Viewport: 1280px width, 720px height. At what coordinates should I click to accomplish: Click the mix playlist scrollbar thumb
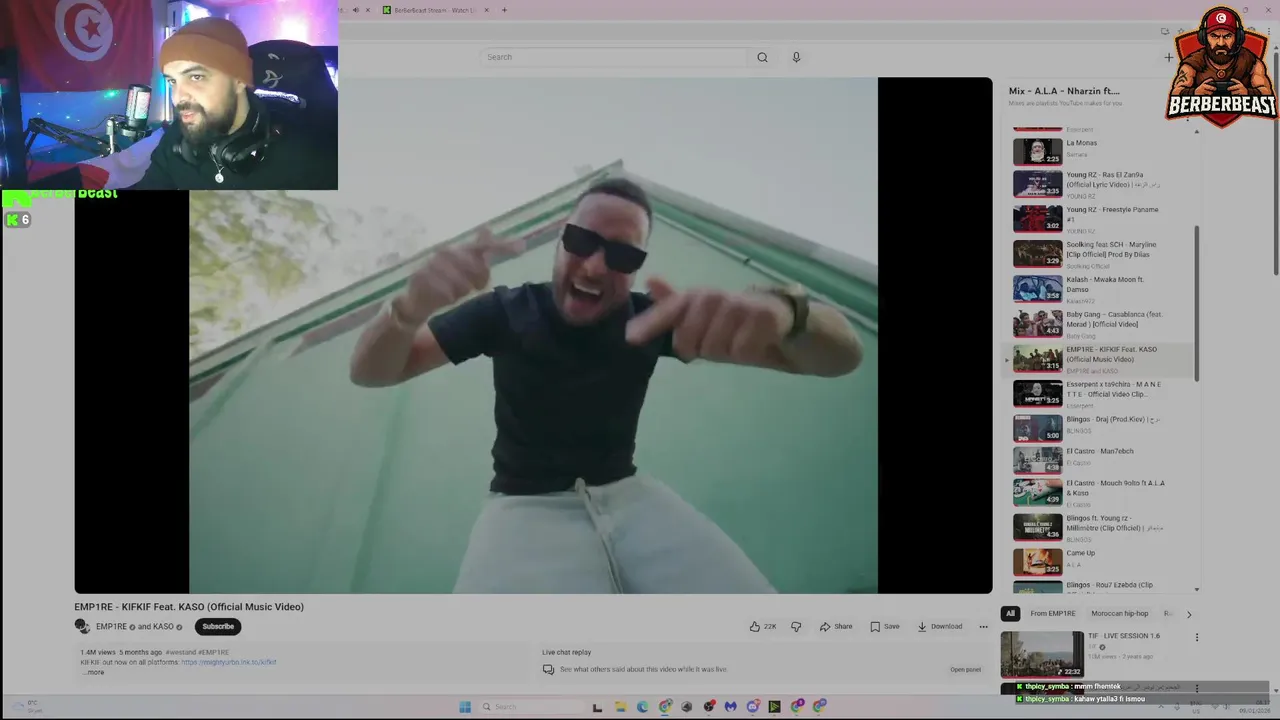pyautogui.click(x=1197, y=302)
